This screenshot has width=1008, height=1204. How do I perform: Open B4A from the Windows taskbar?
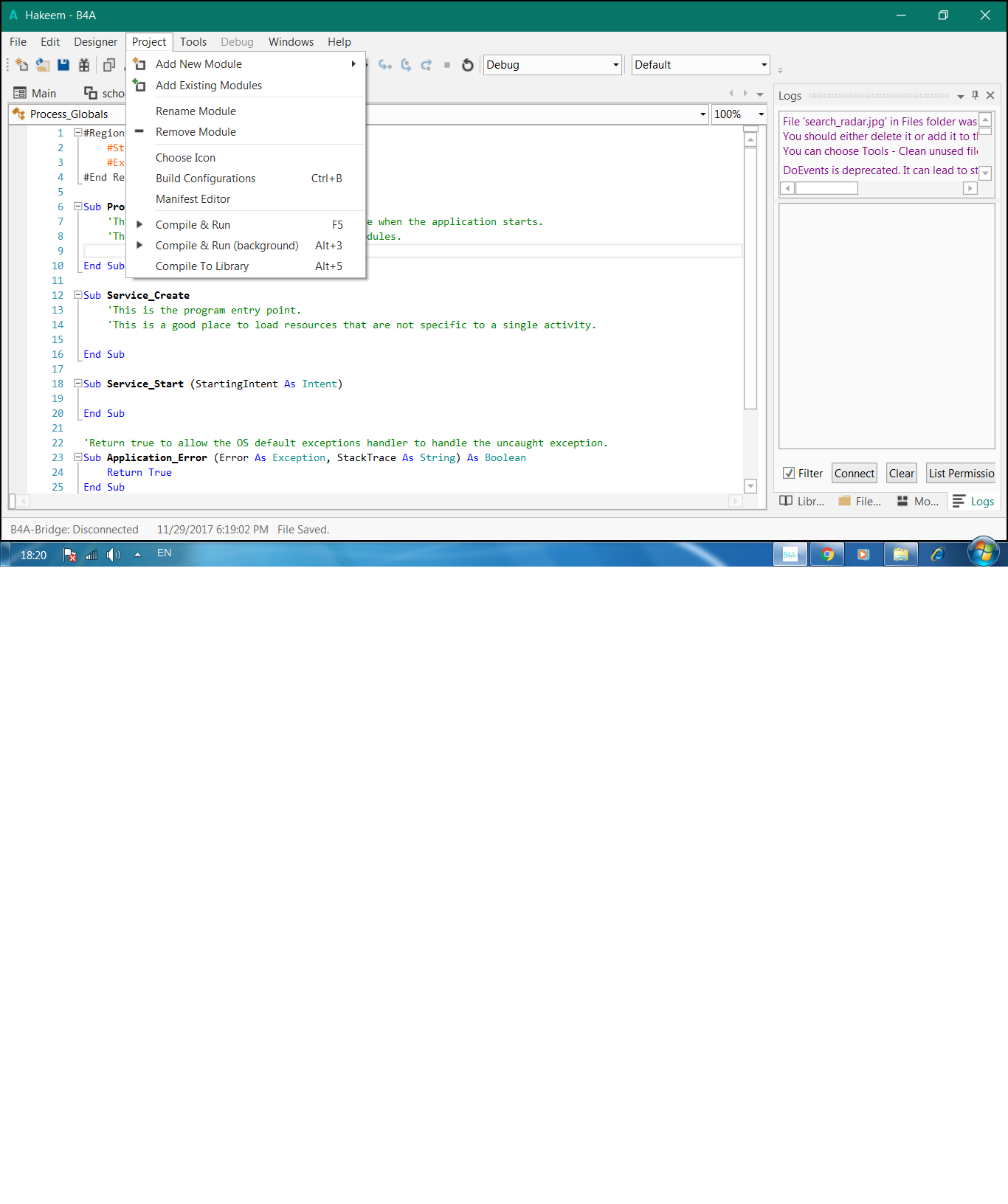point(790,554)
